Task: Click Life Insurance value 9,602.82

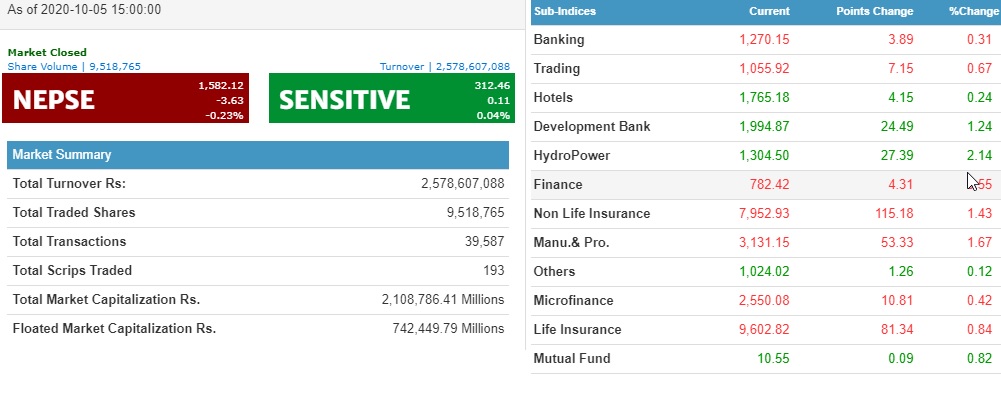Action: pyautogui.click(x=764, y=330)
